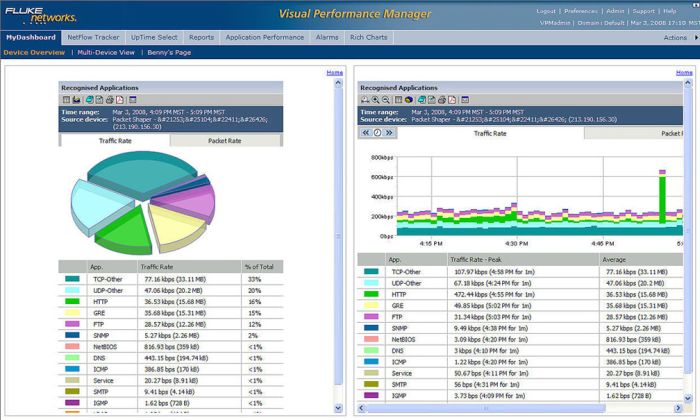Image resolution: width=700 pixels, height=420 pixels.
Task: Click the pie chart view icon in right panel
Action: coord(409,100)
